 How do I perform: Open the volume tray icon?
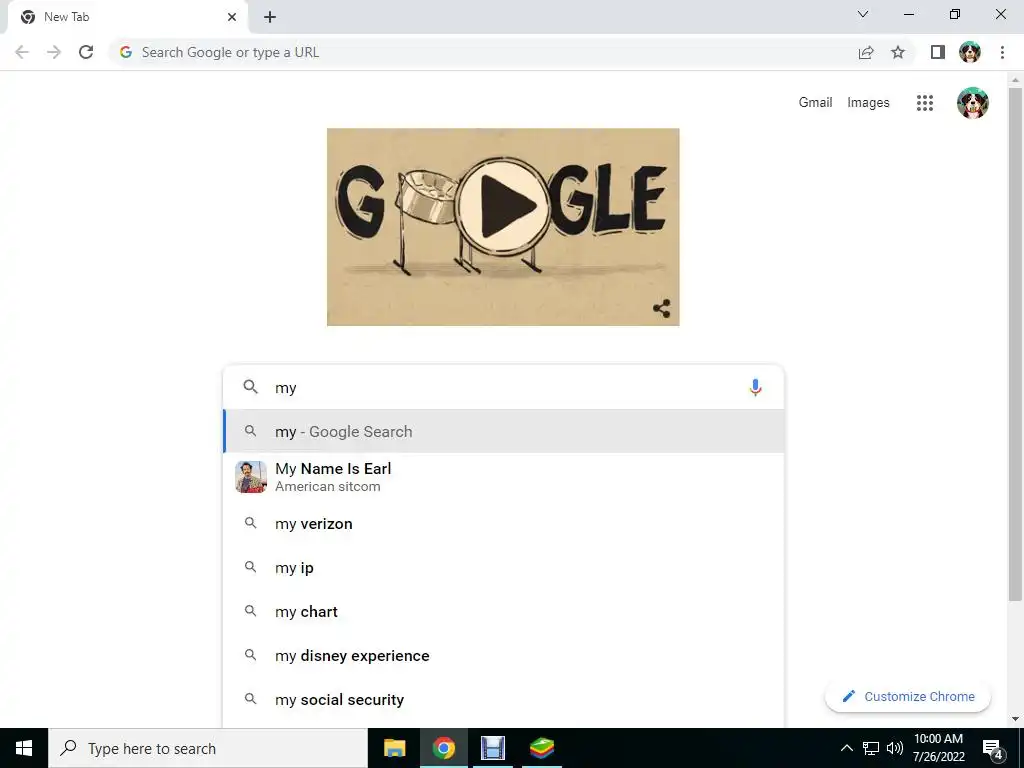pos(895,748)
